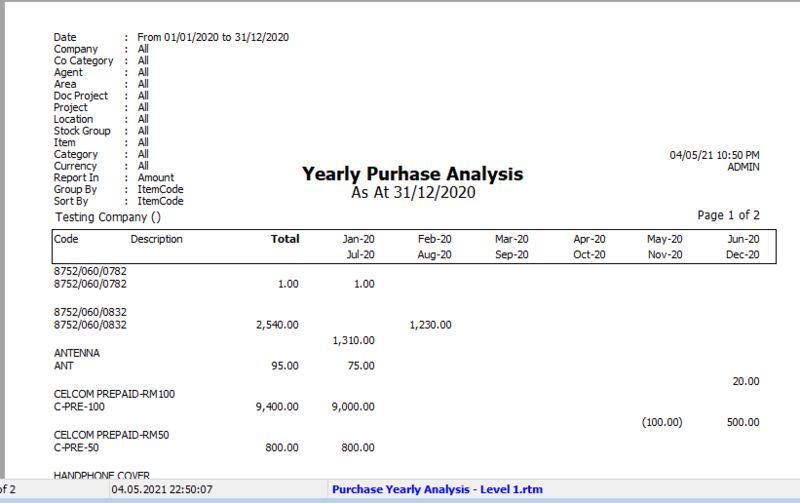800x503 pixels.
Task: Select the Total column header
Action: tap(285, 239)
